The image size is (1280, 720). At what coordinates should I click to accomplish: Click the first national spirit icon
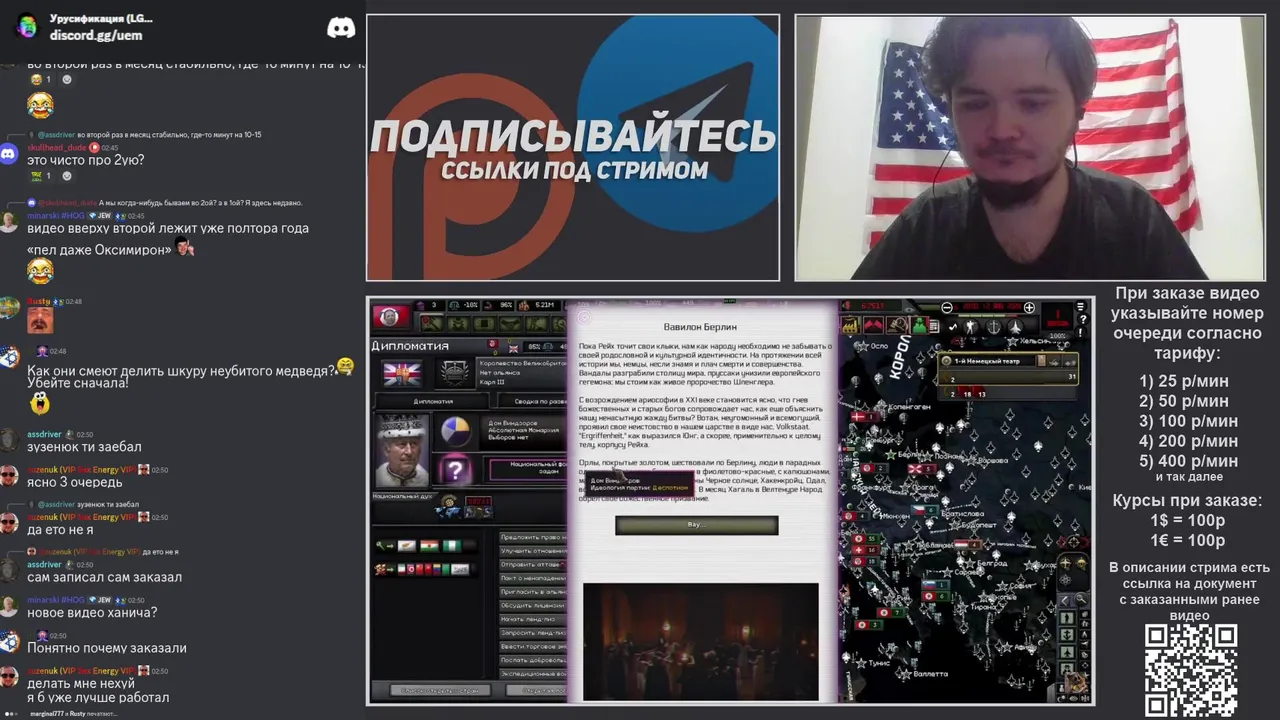click(448, 508)
